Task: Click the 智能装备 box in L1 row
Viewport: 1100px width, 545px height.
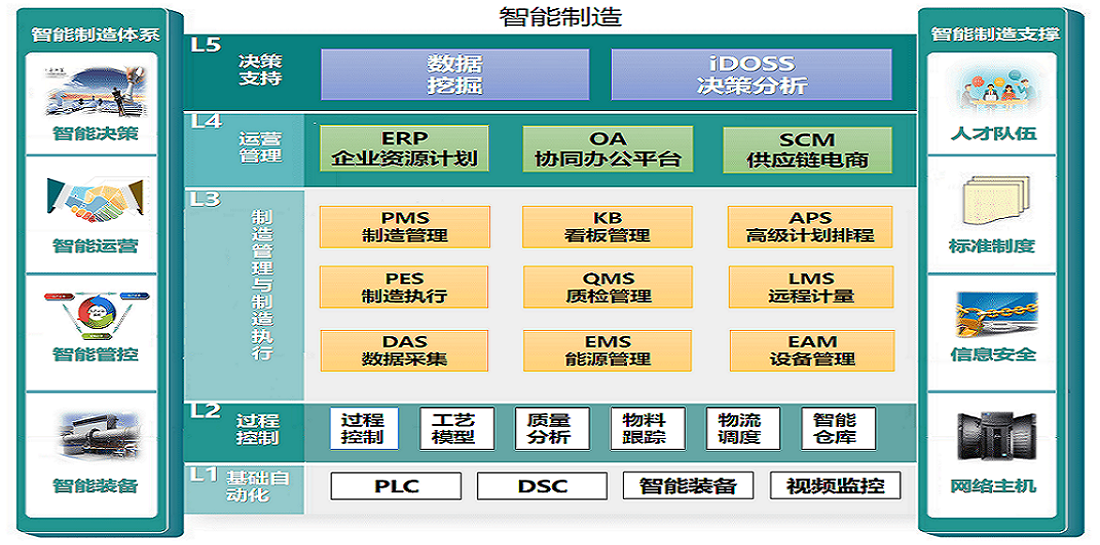Action: (688, 485)
